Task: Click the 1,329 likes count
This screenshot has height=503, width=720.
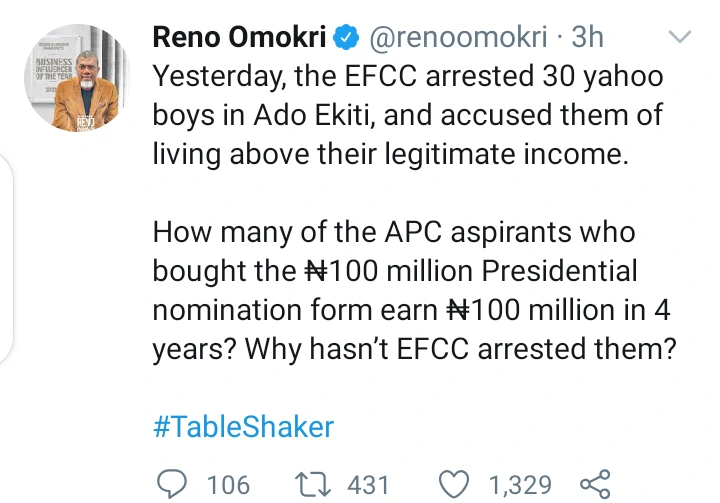Action: pyautogui.click(x=519, y=485)
